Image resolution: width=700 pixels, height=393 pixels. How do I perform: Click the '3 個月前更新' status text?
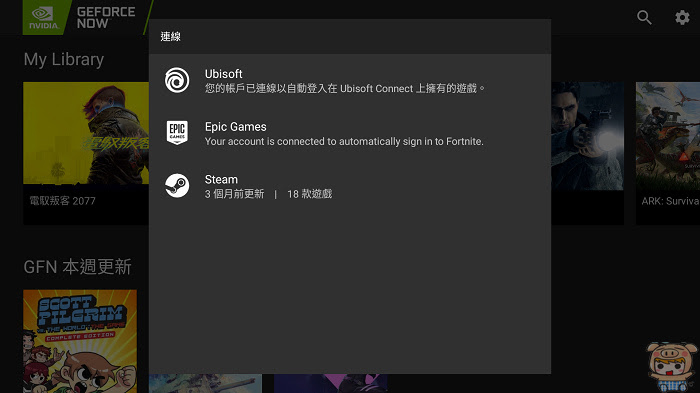[234, 194]
